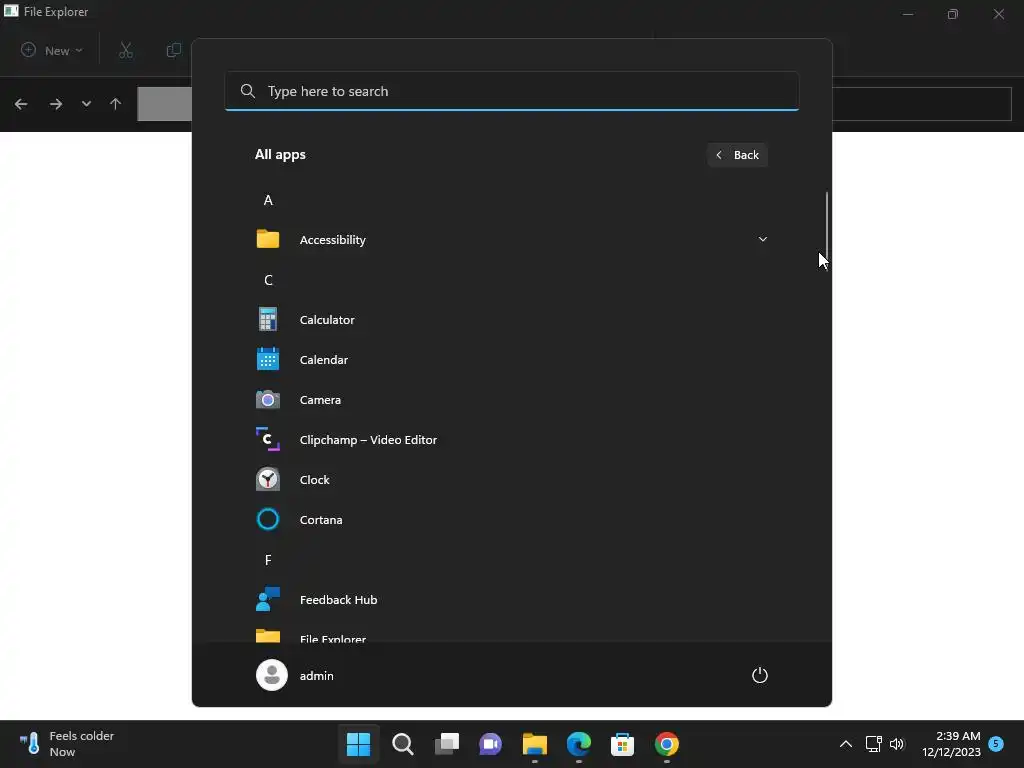Open the New dropdown in File Explorer
This screenshot has height=768, width=1024.
pos(52,50)
